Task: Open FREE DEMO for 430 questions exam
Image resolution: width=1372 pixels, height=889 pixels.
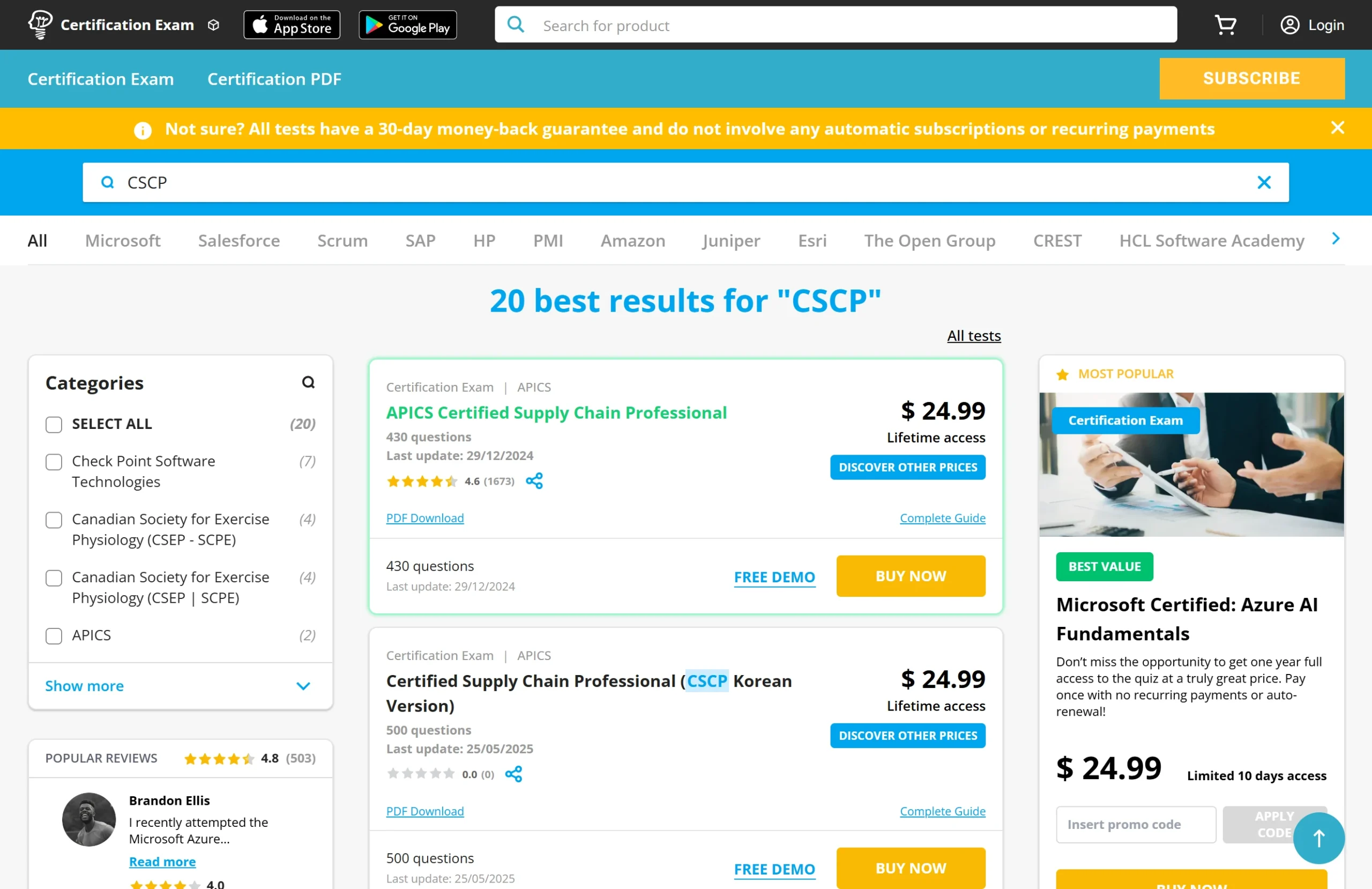Action: pyautogui.click(x=774, y=576)
